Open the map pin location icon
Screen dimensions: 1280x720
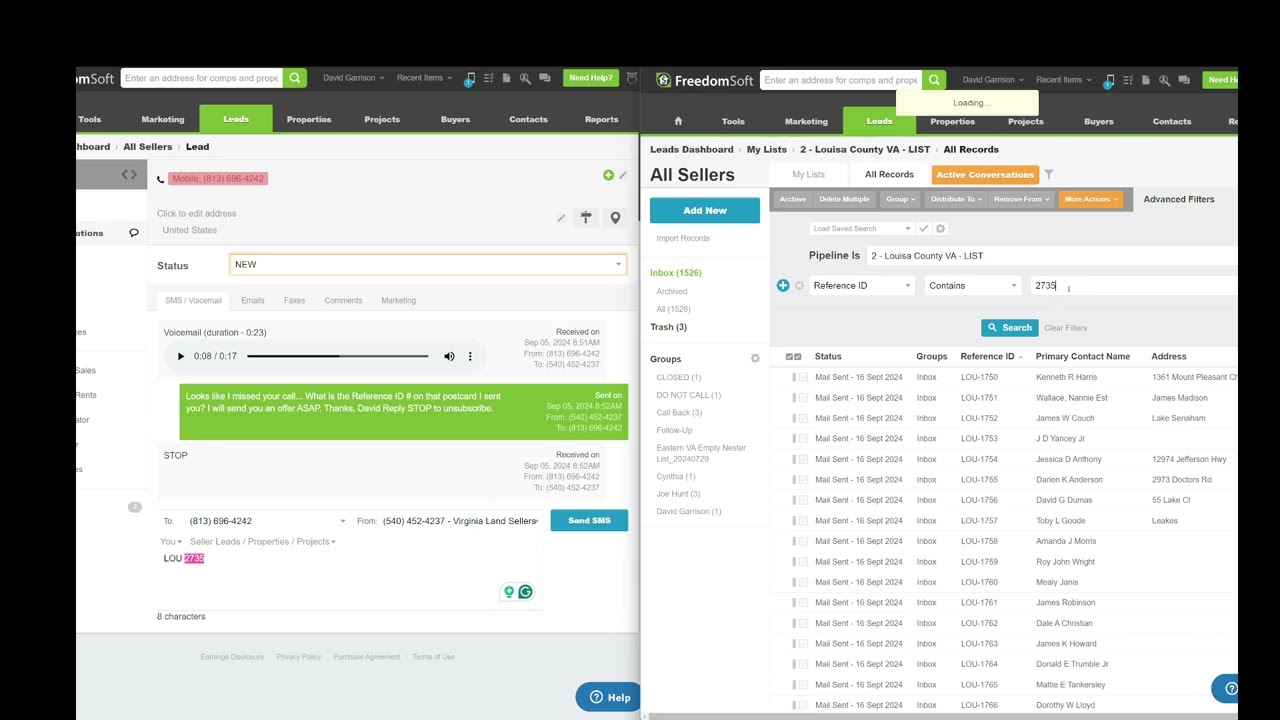[615, 218]
